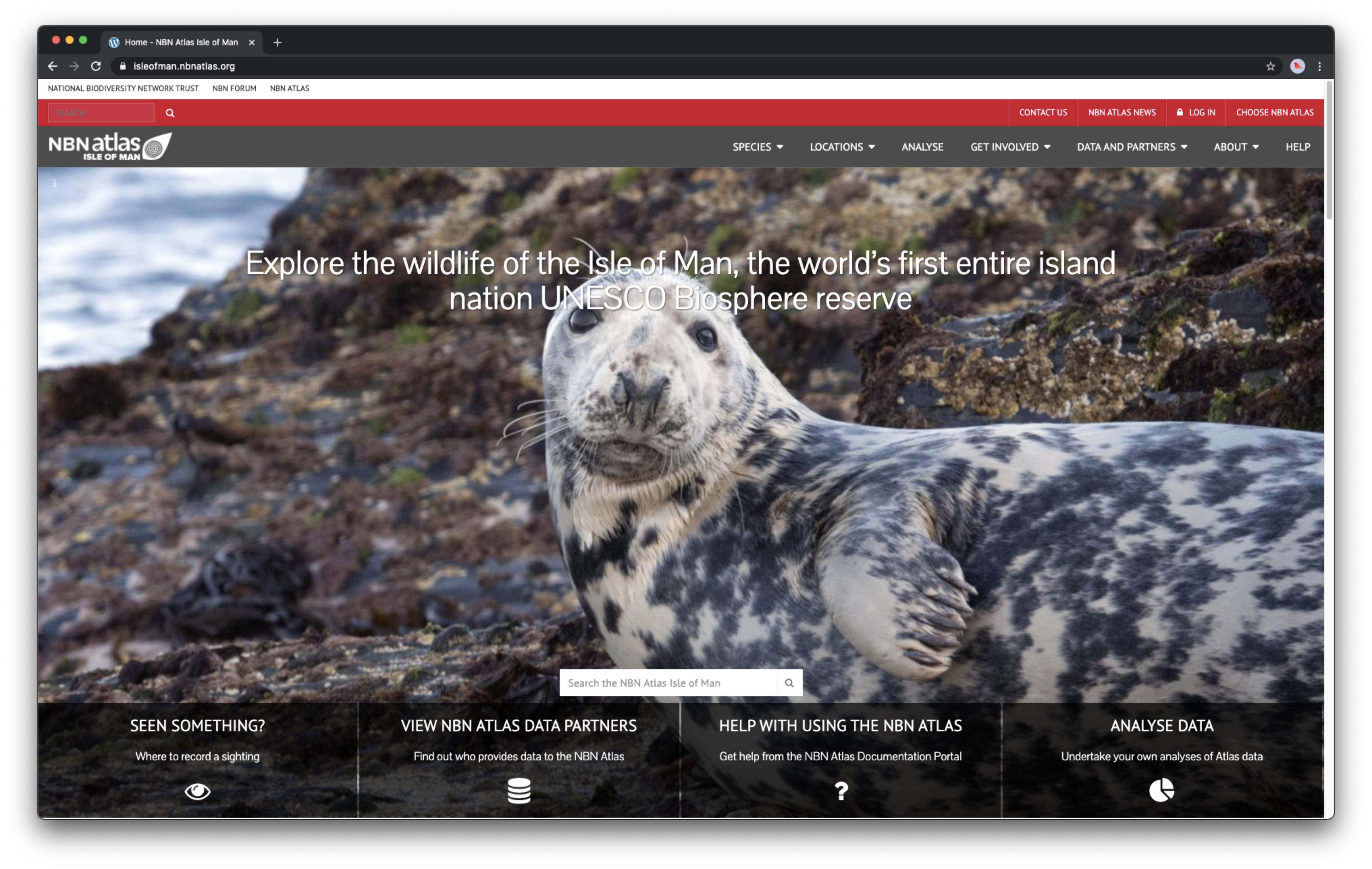The image size is (1372, 869).
Task: Click the NBN Atlas Isle of Man logo
Action: pyautogui.click(x=109, y=147)
